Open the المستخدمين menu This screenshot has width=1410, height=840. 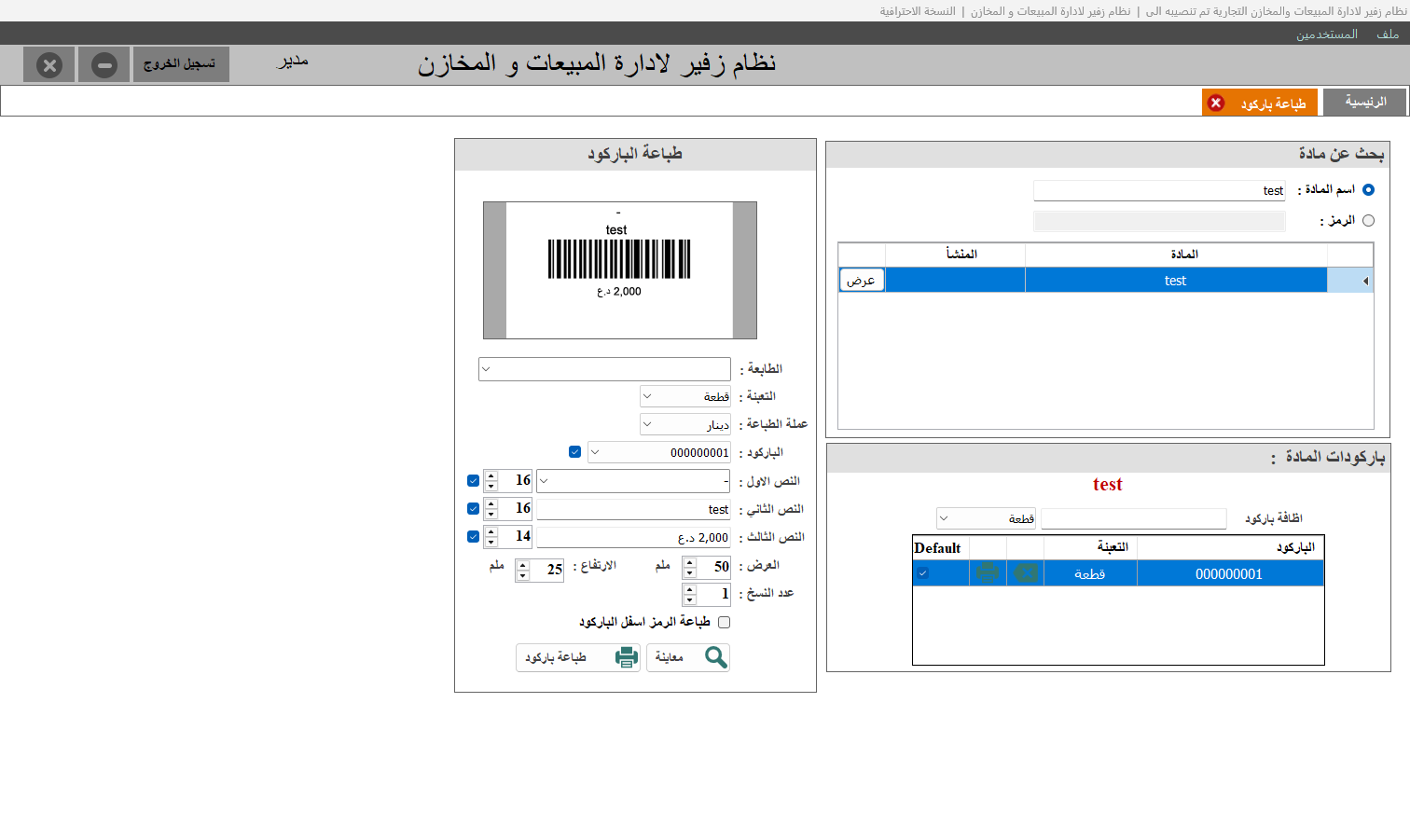[1326, 34]
